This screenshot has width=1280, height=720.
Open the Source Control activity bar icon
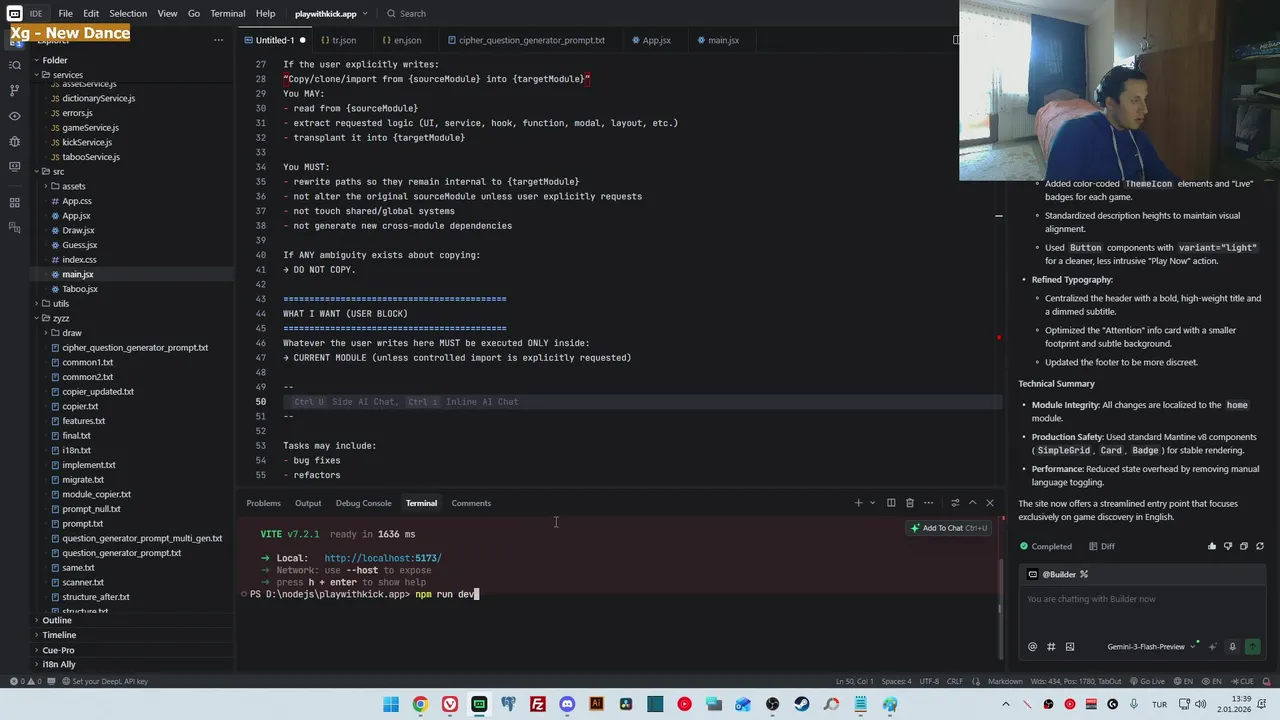14,90
